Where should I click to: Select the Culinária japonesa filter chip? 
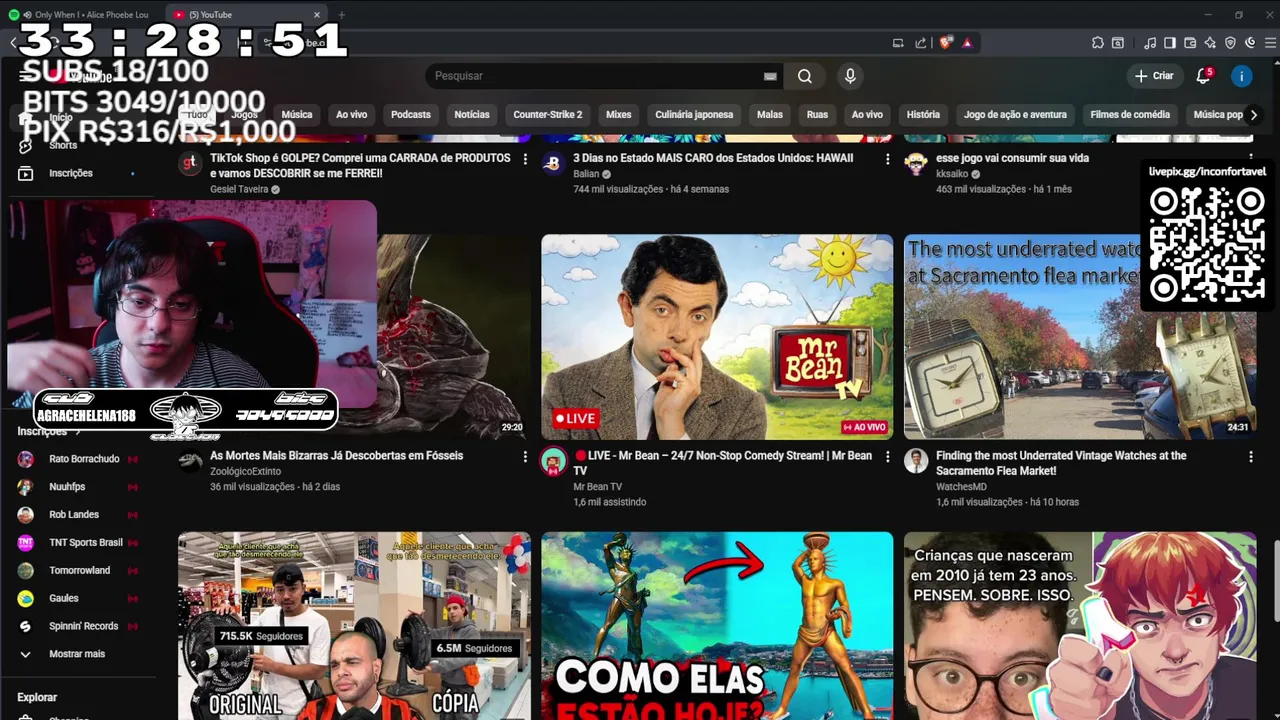pyautogui.click(x=694, y=115)
